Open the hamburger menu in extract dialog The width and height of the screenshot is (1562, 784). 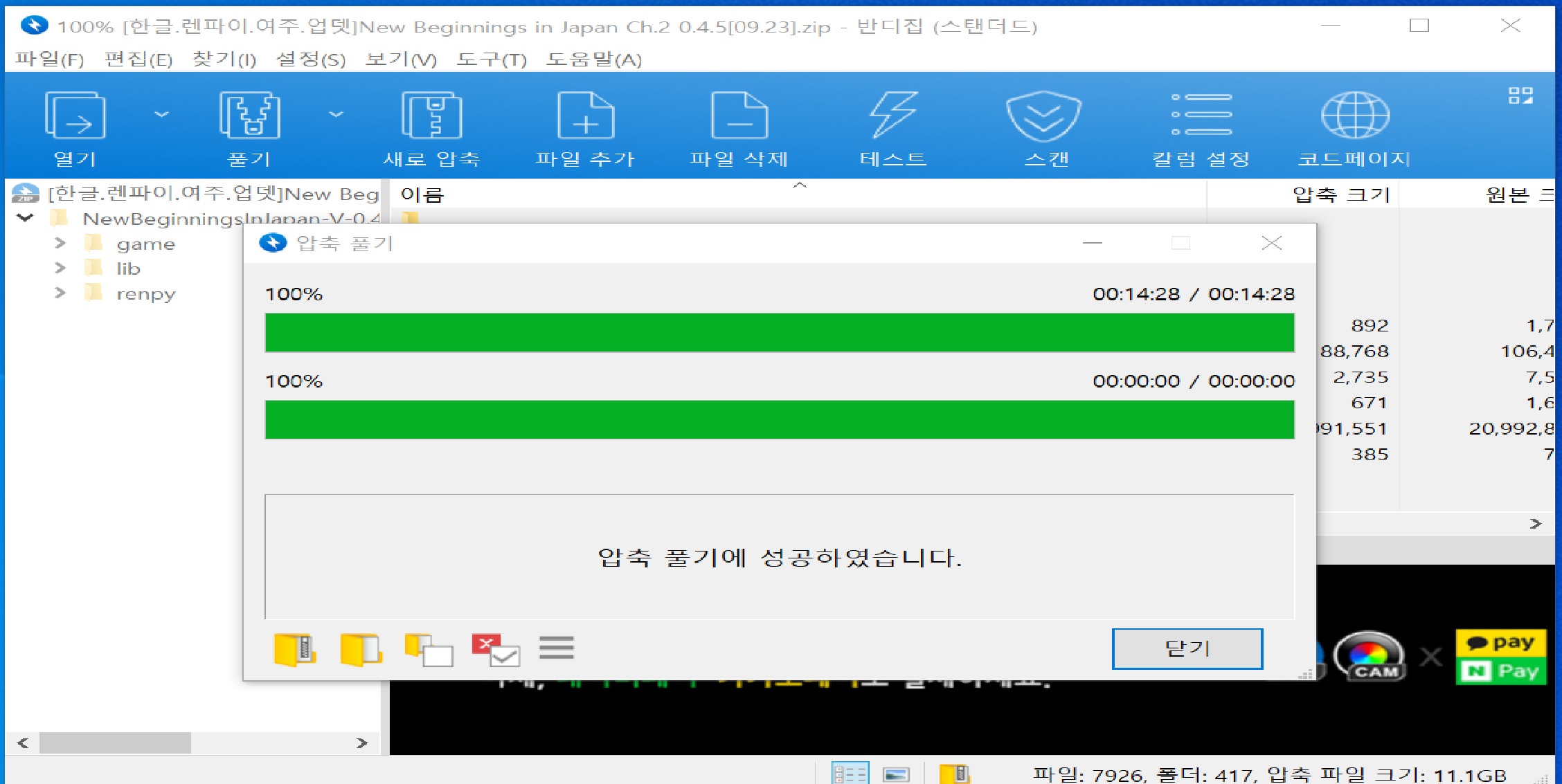tap(556, 648)
